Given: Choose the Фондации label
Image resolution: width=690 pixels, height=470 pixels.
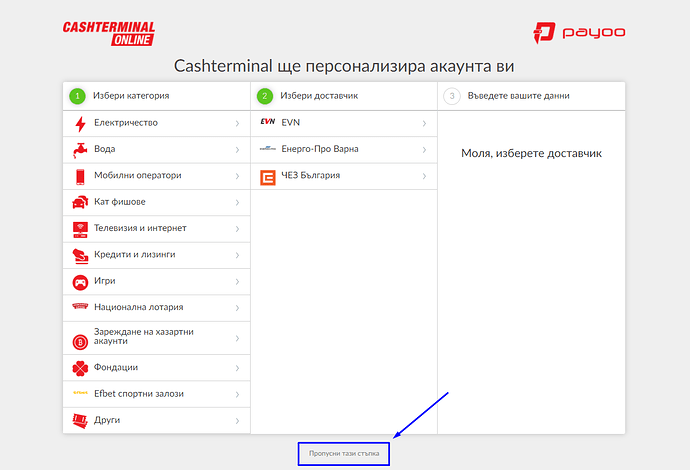Looking at the screenshot, I should (116, 367).
